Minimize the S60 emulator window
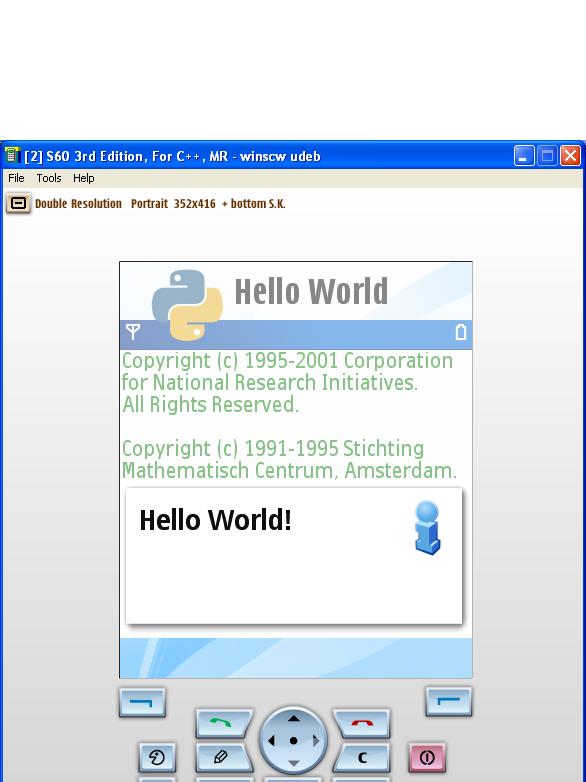Viewport: 586px width, 782px height. coord(524,156)
